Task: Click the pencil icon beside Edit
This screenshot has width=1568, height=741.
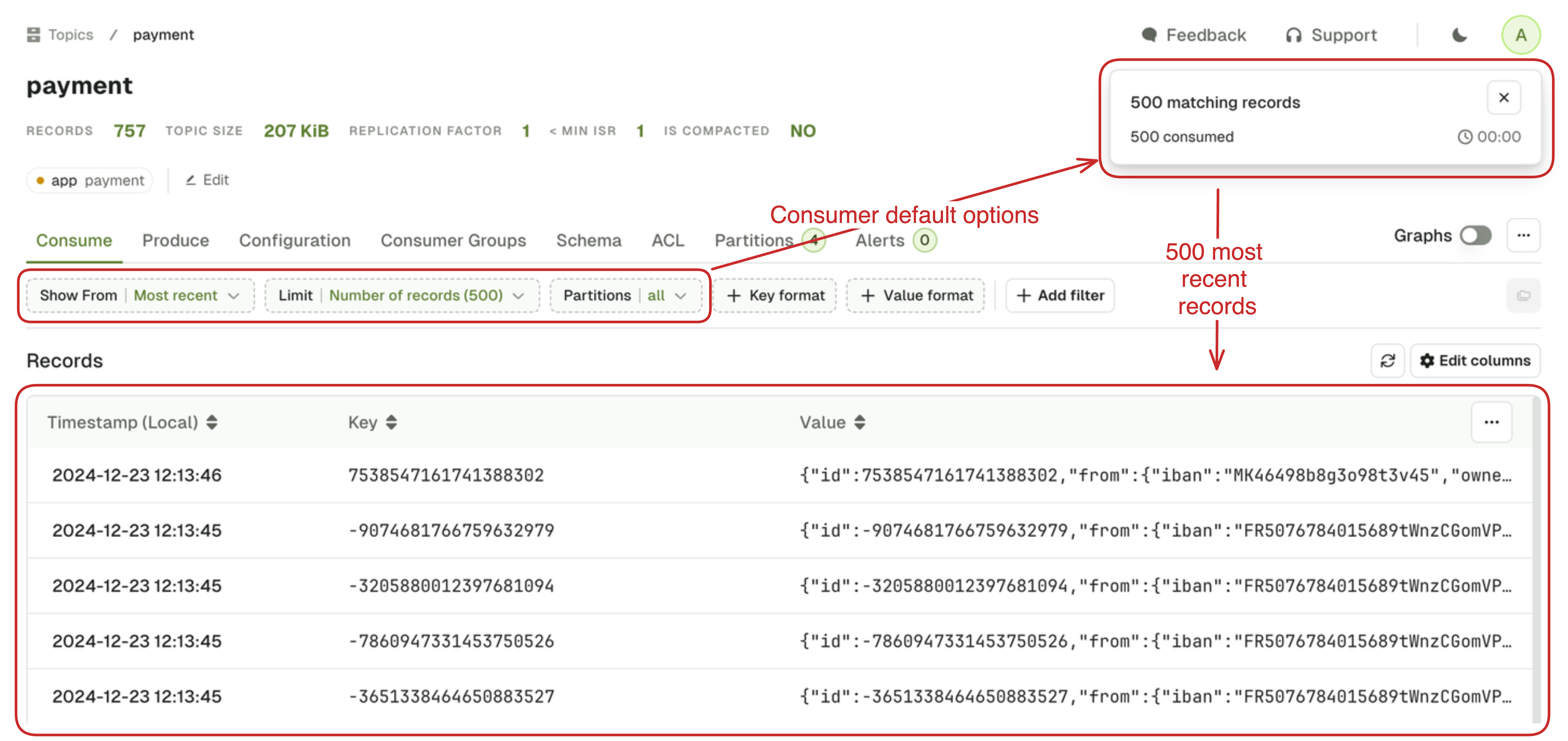Action: click(x=190, y=180)
